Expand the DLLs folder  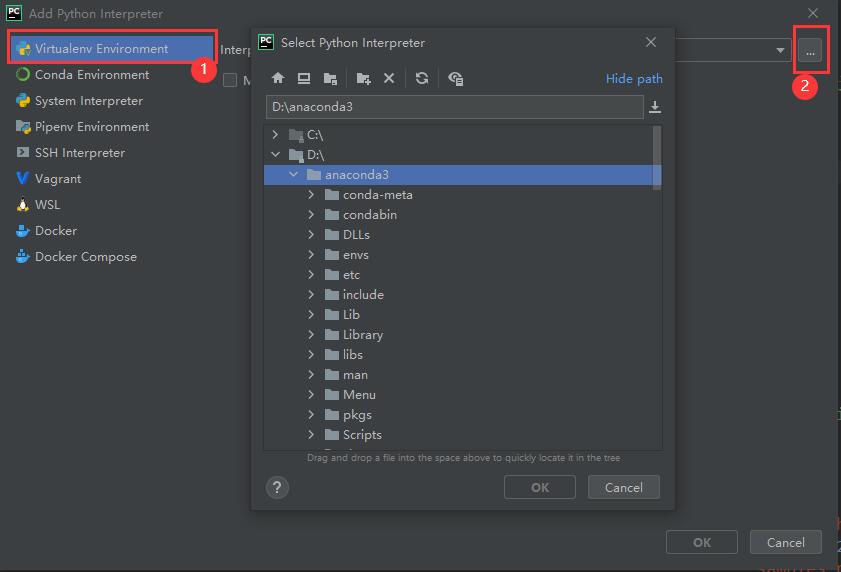click(311, 234)
